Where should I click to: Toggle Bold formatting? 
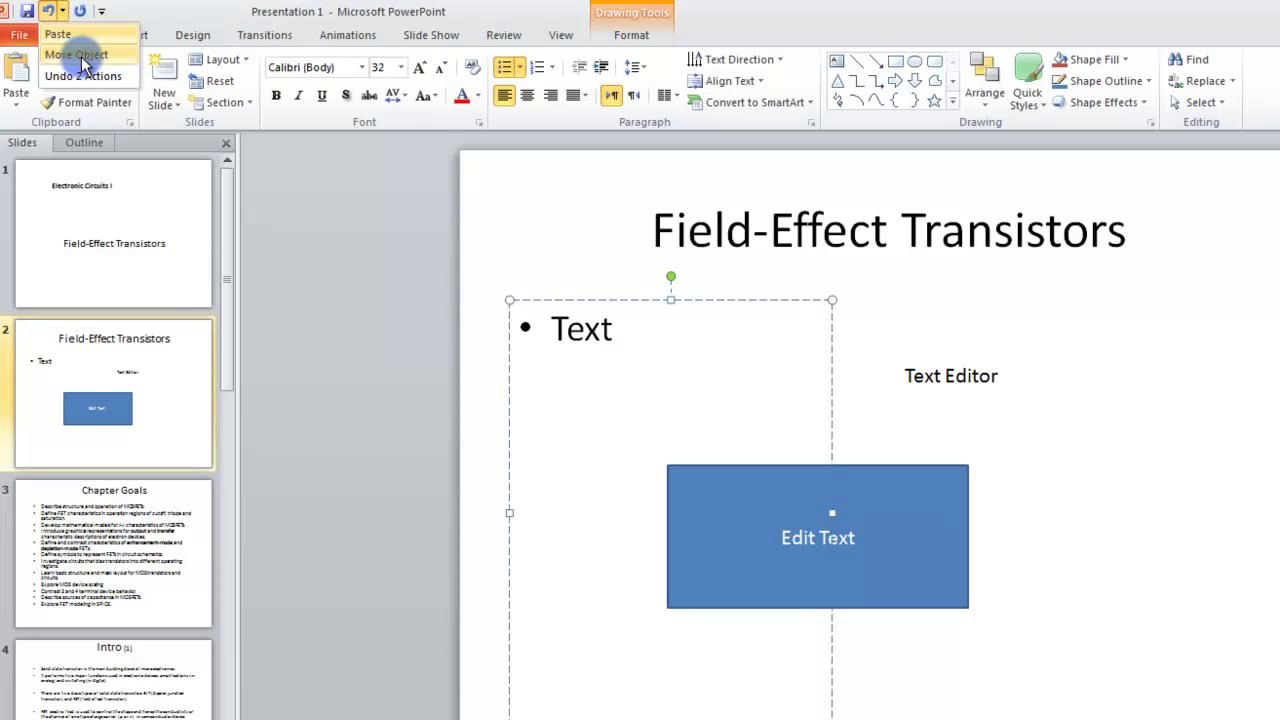[276, 96]
